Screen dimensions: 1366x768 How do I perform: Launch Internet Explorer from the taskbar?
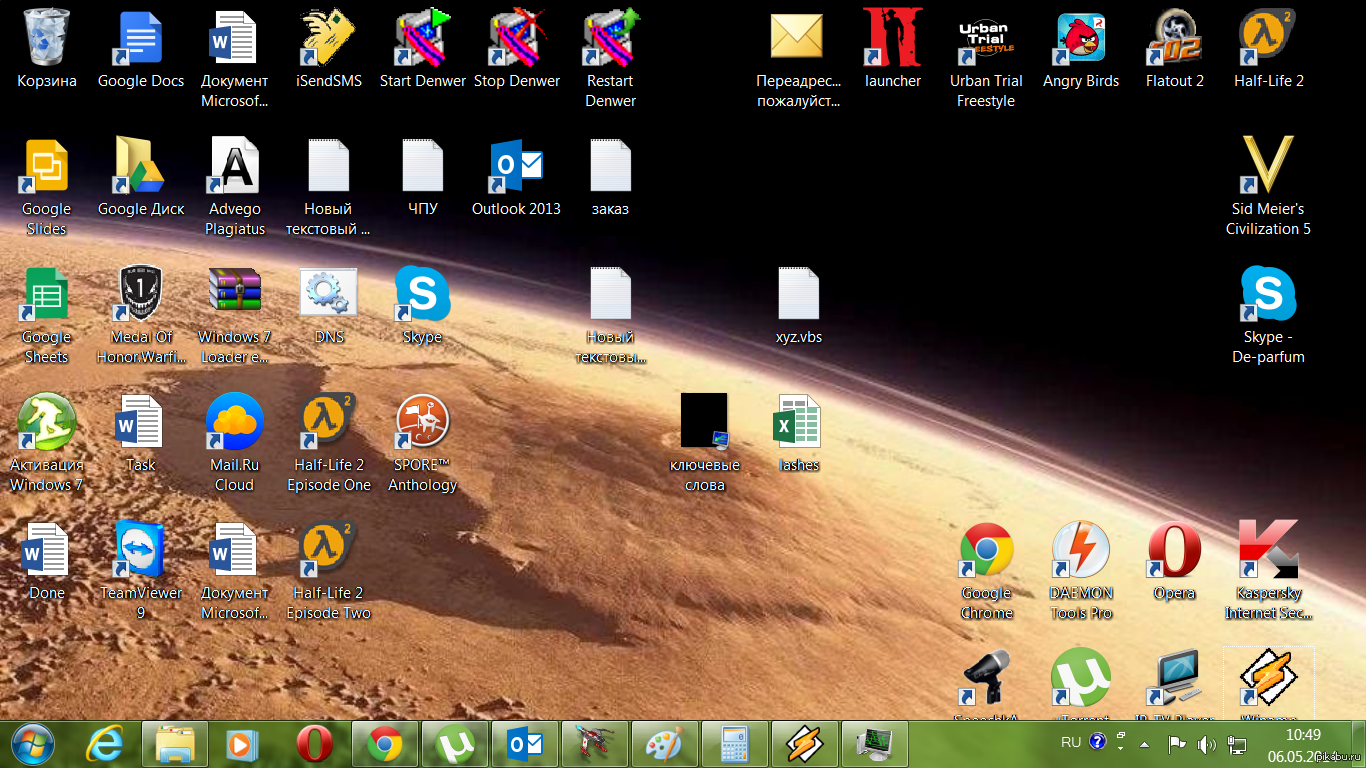click(105, 744)
